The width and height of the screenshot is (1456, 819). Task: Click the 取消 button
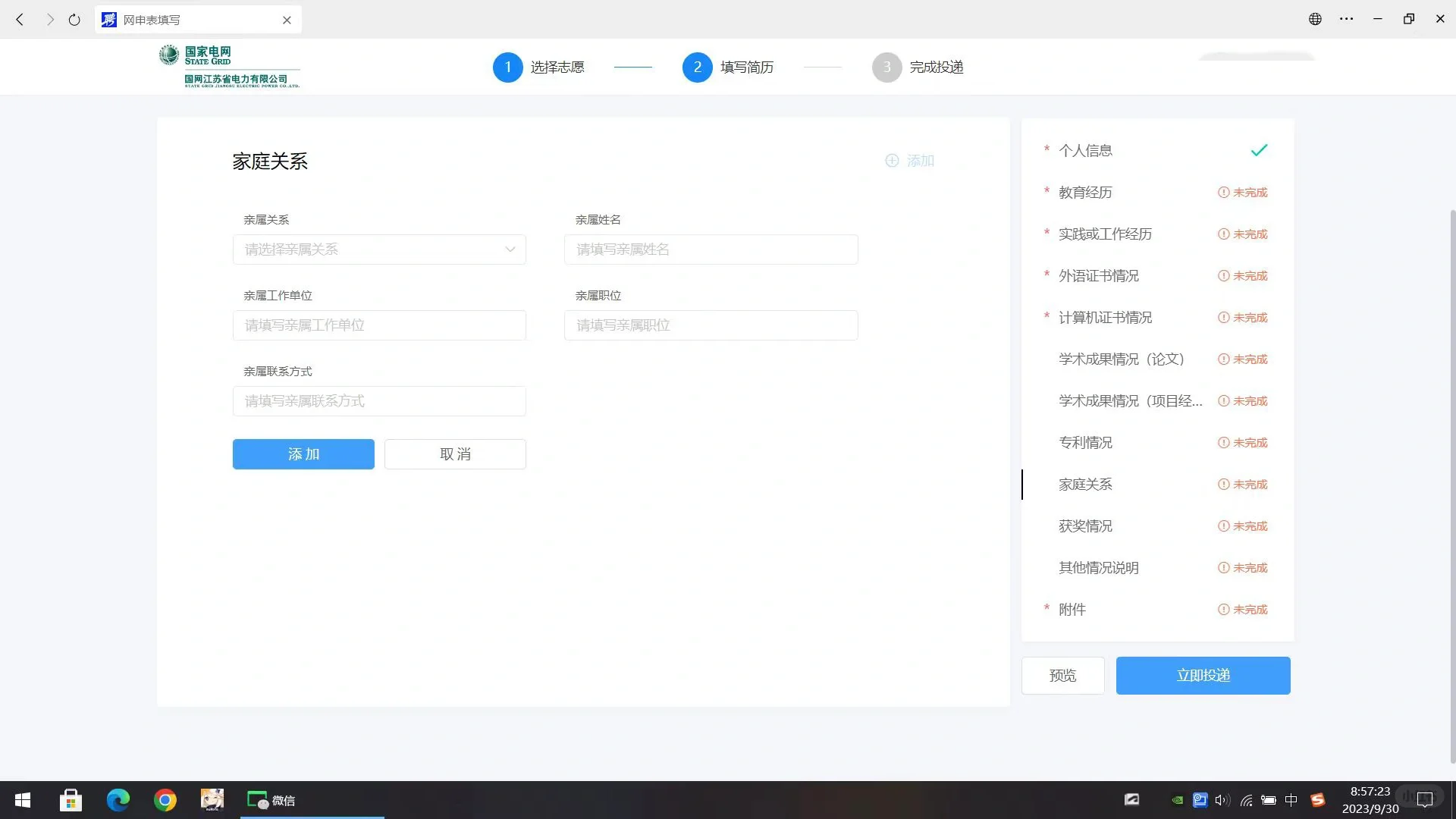click(x=455, y=454)
